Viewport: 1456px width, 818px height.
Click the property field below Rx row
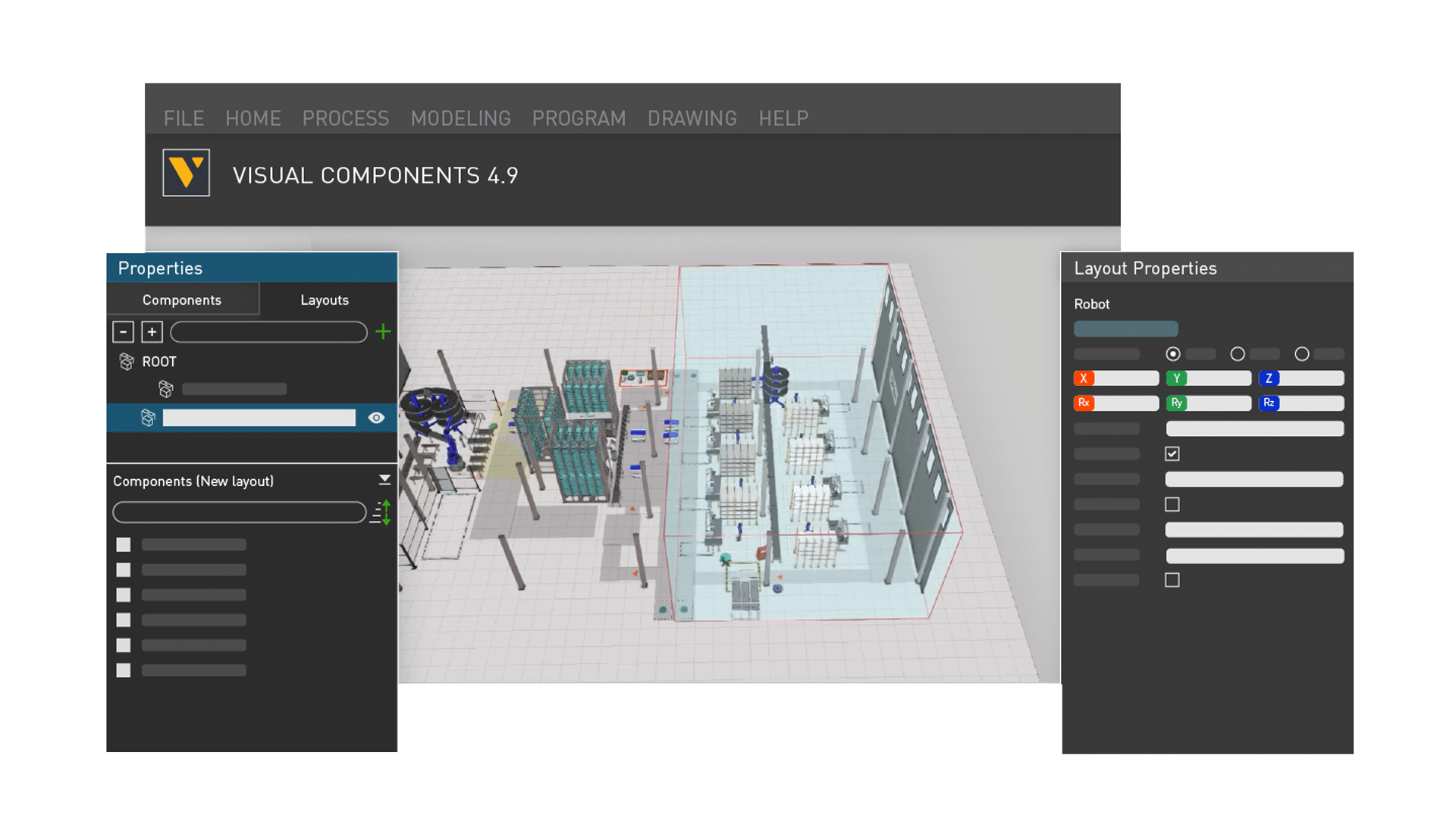click(x=1255, y=428)
